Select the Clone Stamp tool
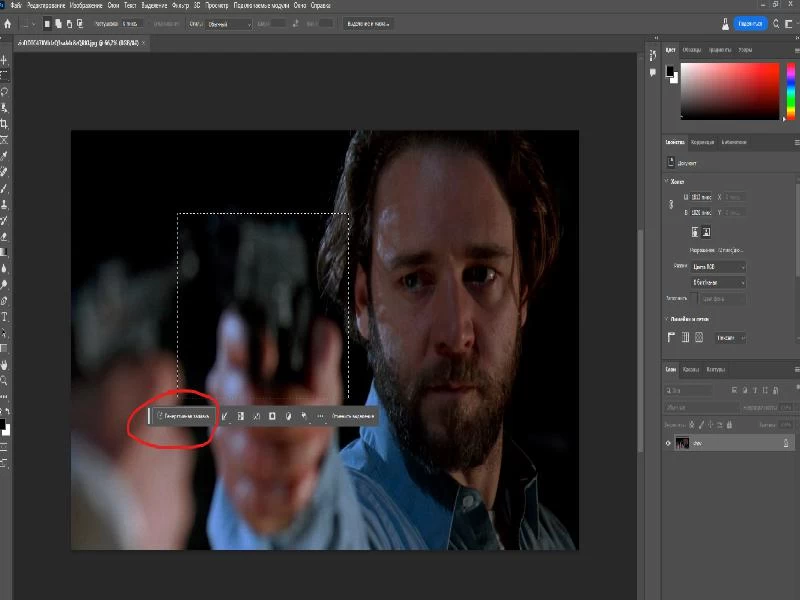 pyautogui.click(x=4, y=204)
